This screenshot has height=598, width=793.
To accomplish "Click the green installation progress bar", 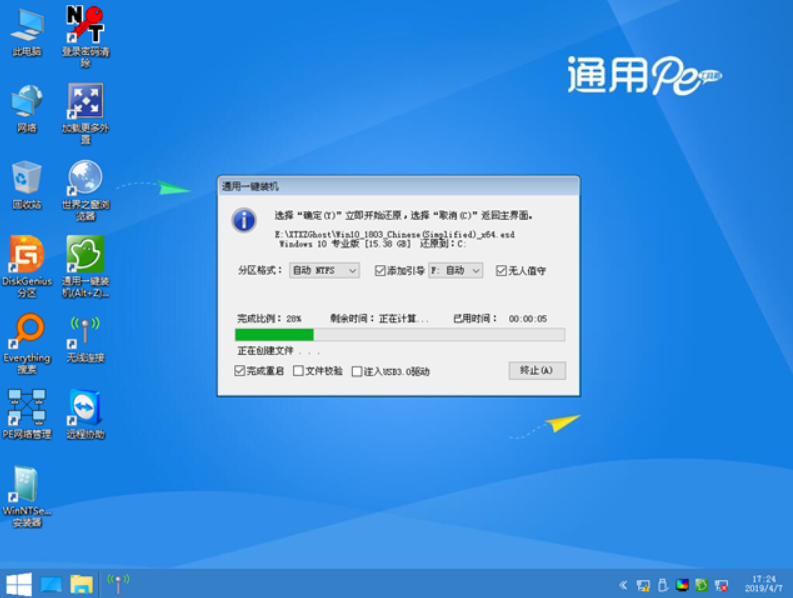I will [400, 334].
